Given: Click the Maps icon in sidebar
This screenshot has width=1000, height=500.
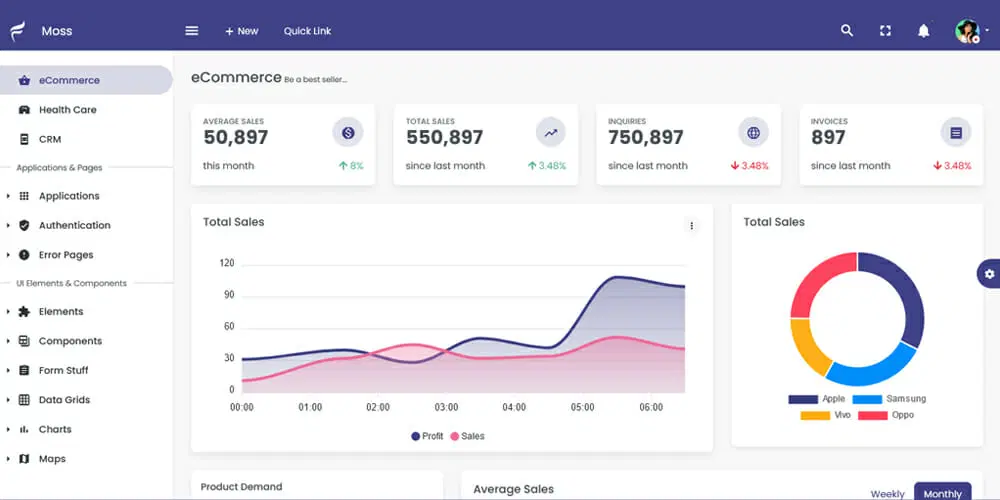Looking at the screenshot, I should point(24,459).
